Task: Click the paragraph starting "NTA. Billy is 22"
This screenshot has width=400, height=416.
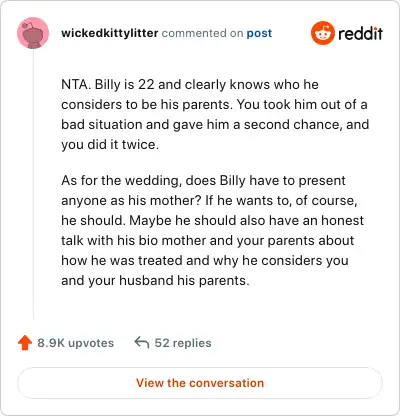Action: tap(215, 114)
